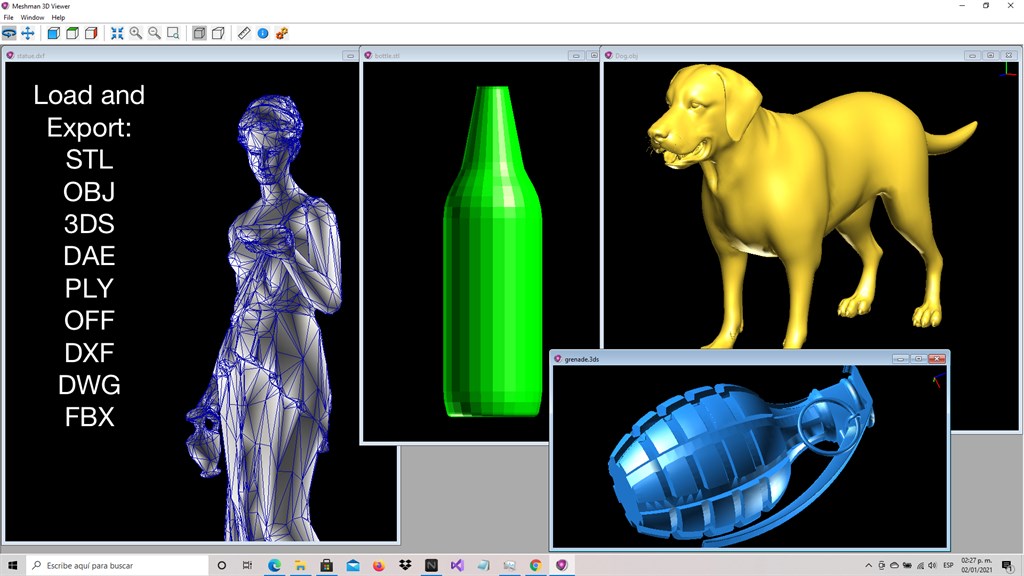The image size is (1024, 576).
Task: Click the fit to view icon
Action: 117,33
